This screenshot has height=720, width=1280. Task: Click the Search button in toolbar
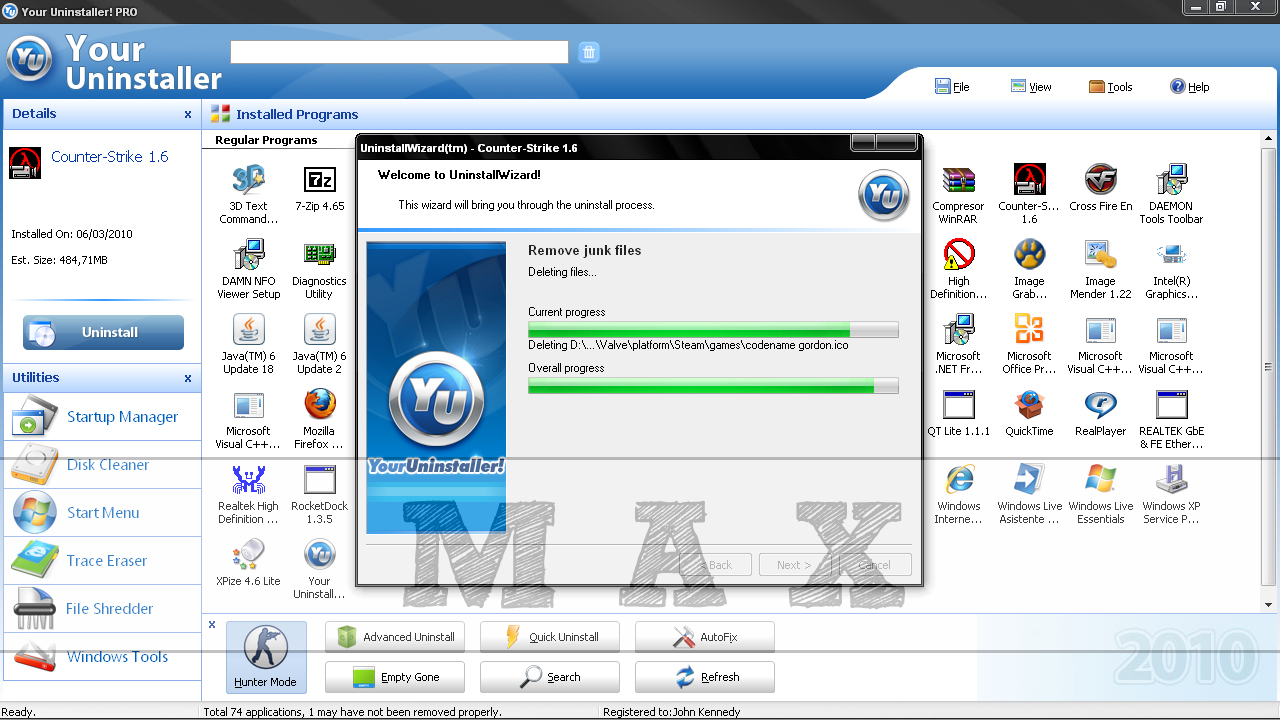point(550,677)
